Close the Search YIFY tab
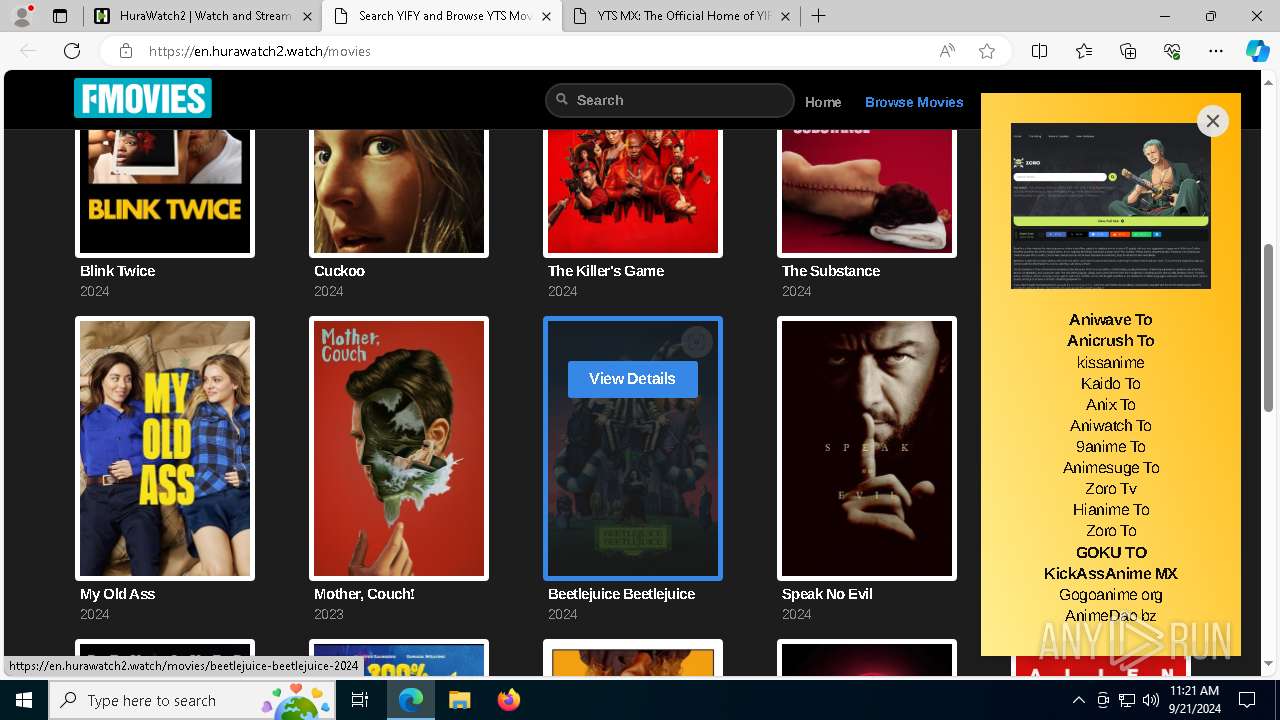 point(546,16)
